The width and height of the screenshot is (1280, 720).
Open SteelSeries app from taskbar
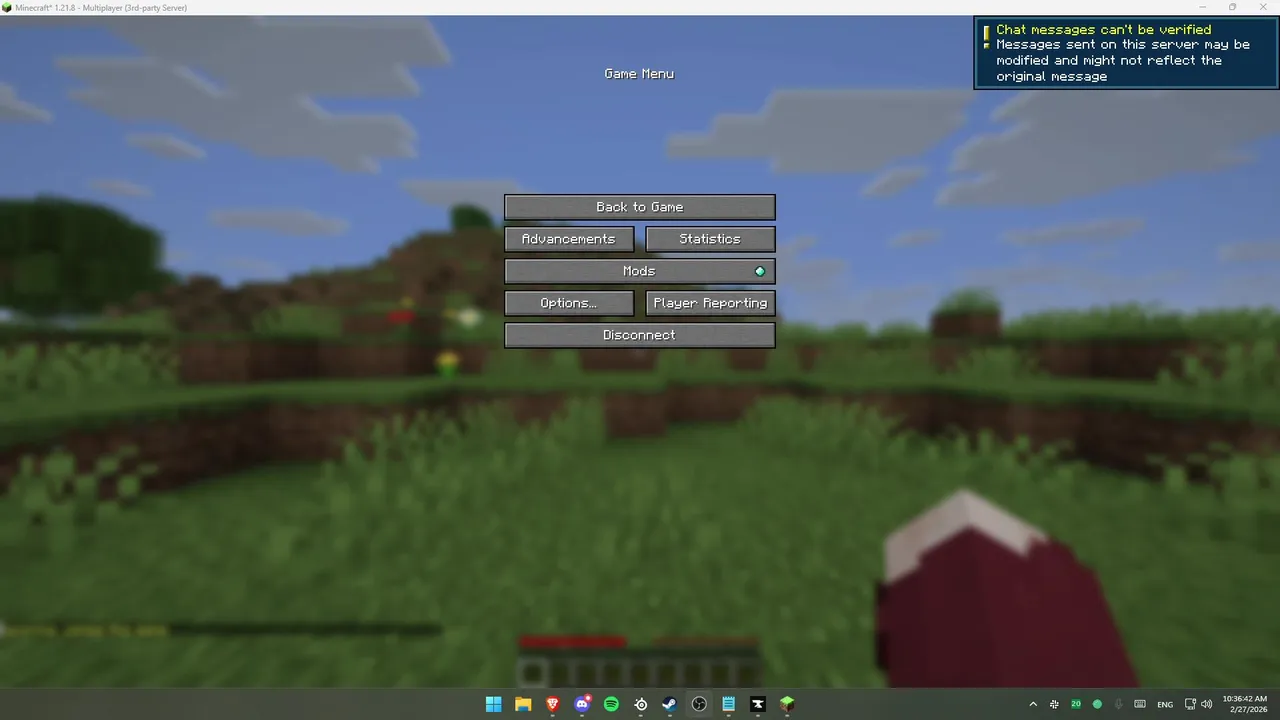click(x=641, y=704)
